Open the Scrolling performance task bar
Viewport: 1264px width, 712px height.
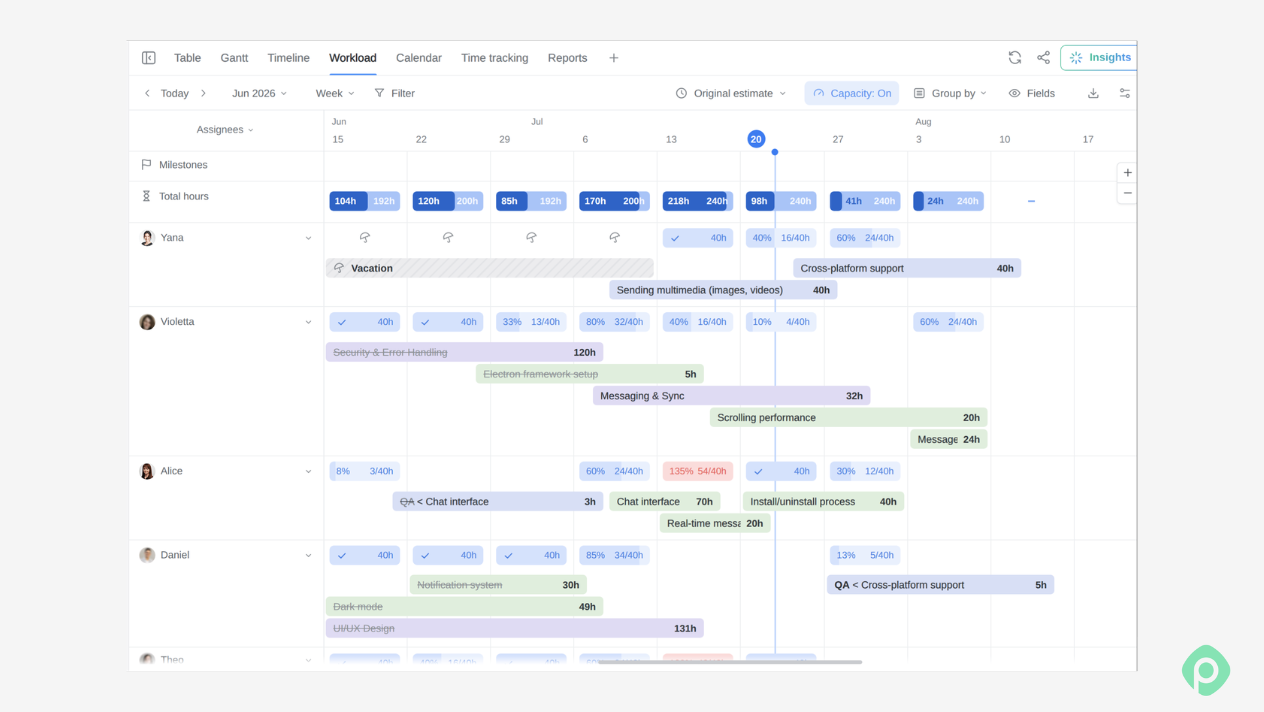point(848,418)
